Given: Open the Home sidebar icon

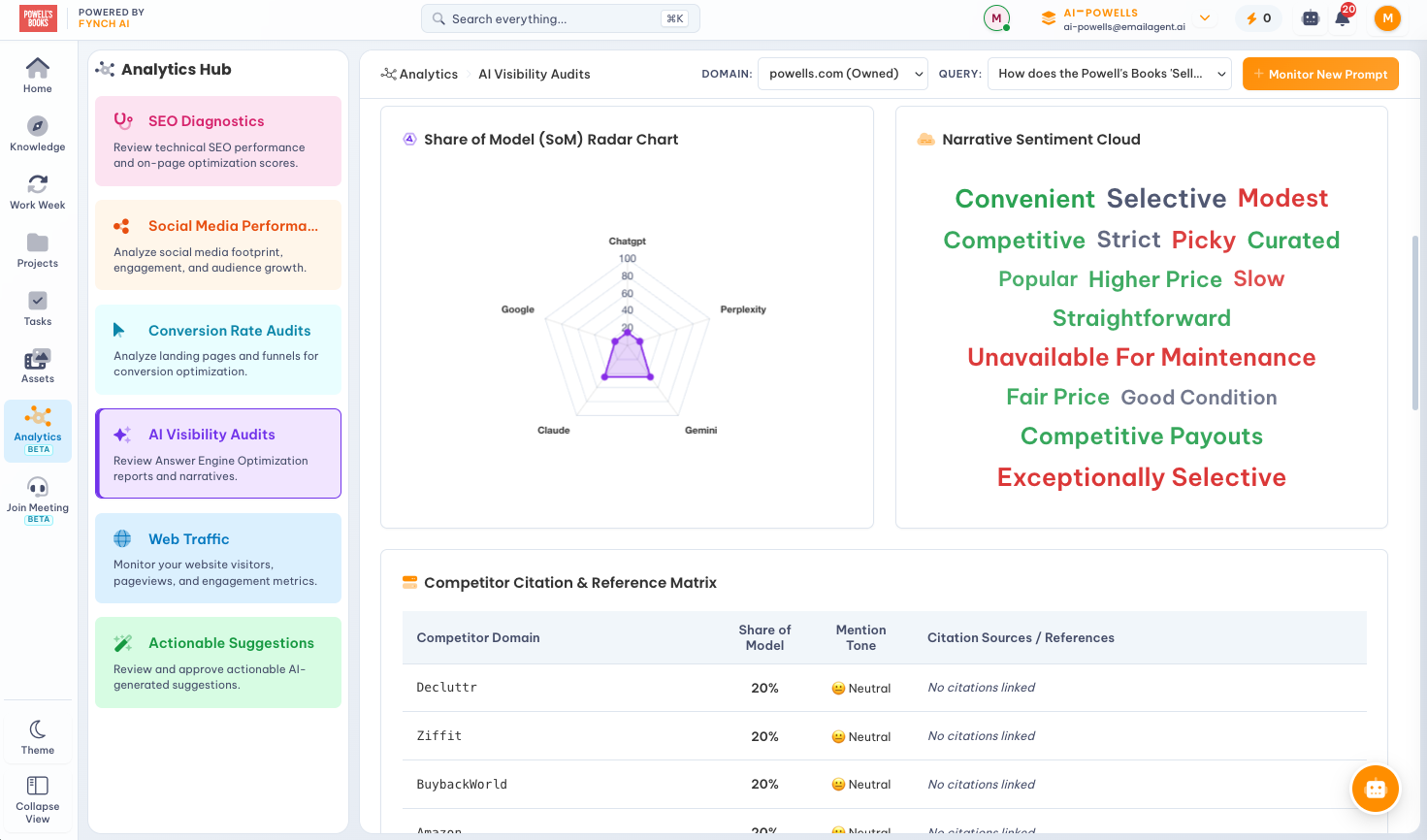Looking at the screenshot, I should click(x=38, y=68).
